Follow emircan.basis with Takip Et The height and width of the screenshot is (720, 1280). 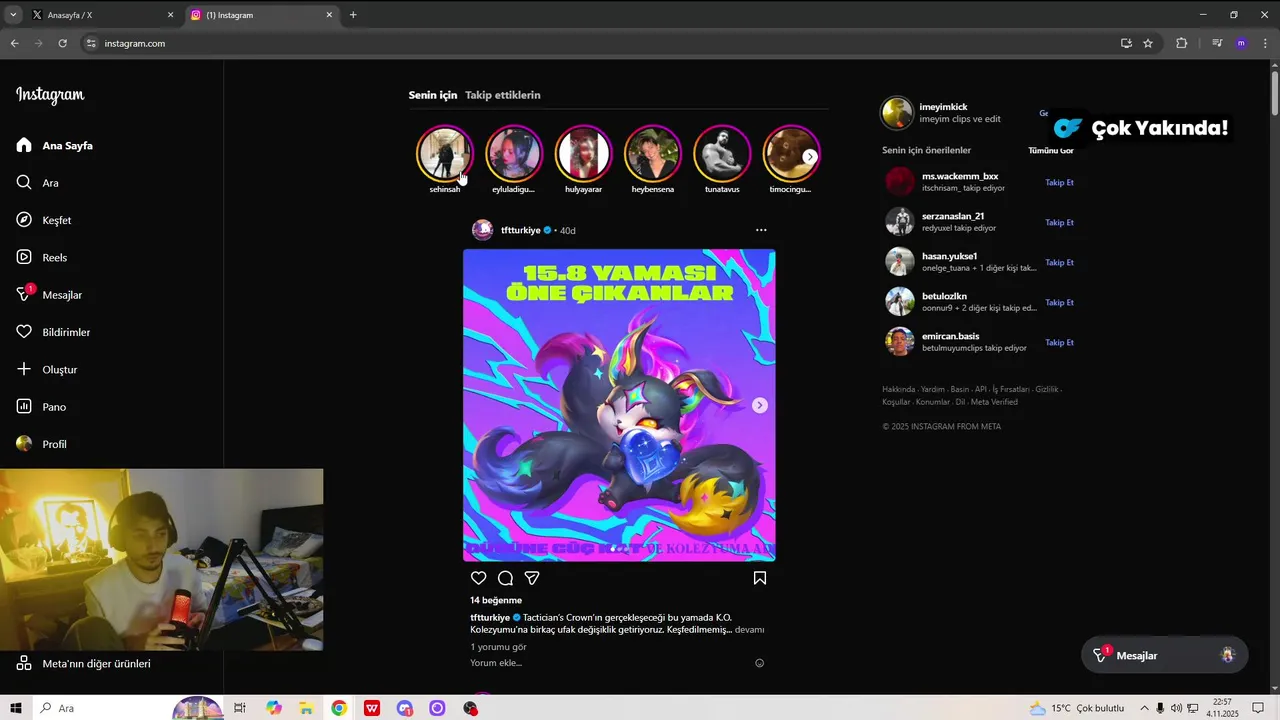[1059, 343]
